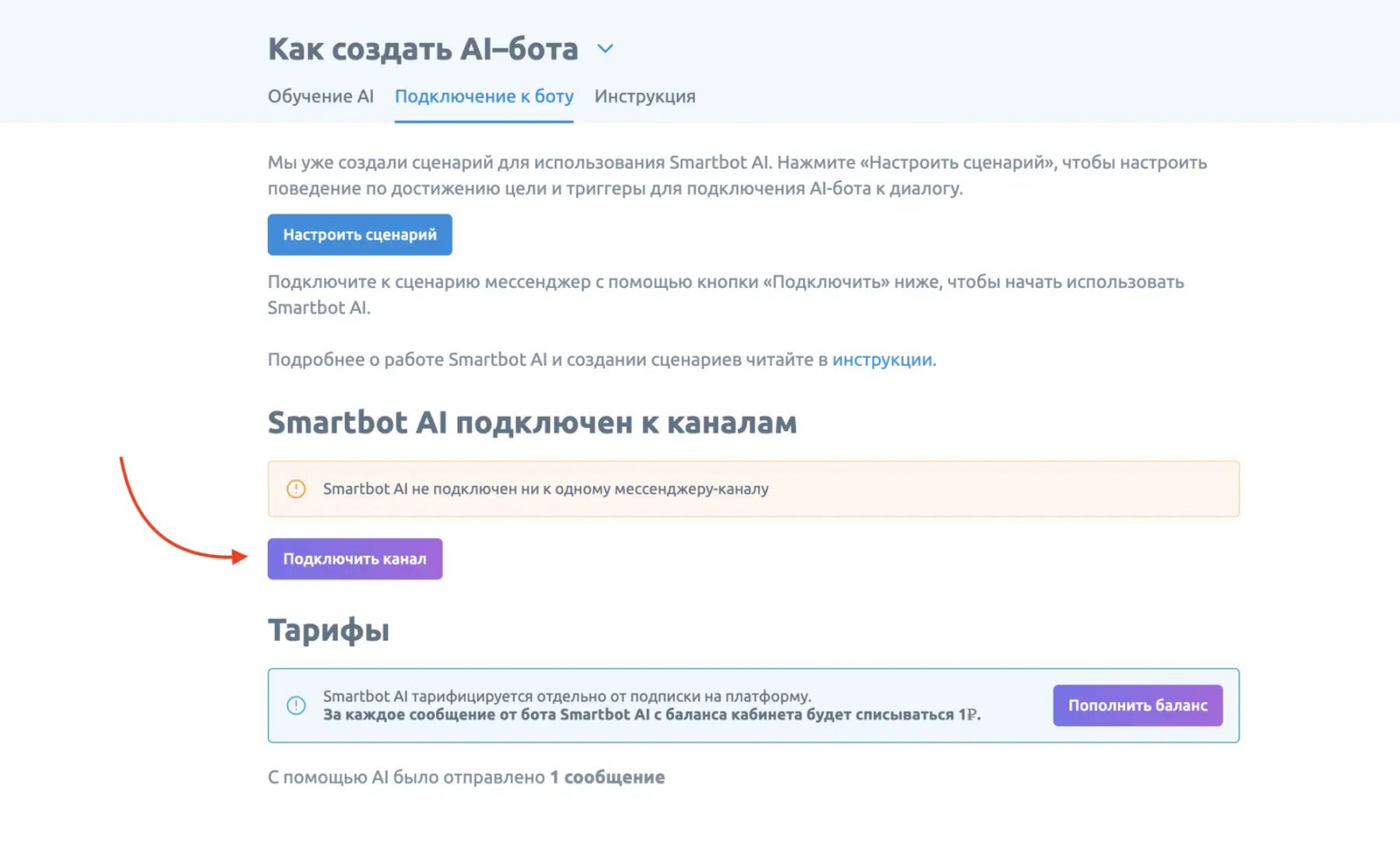The width and height of the screenshot is (1400, 843).
Task: Click the 'Smartbot AI тарифицируется отдельно' line
Action: [566, 696]
